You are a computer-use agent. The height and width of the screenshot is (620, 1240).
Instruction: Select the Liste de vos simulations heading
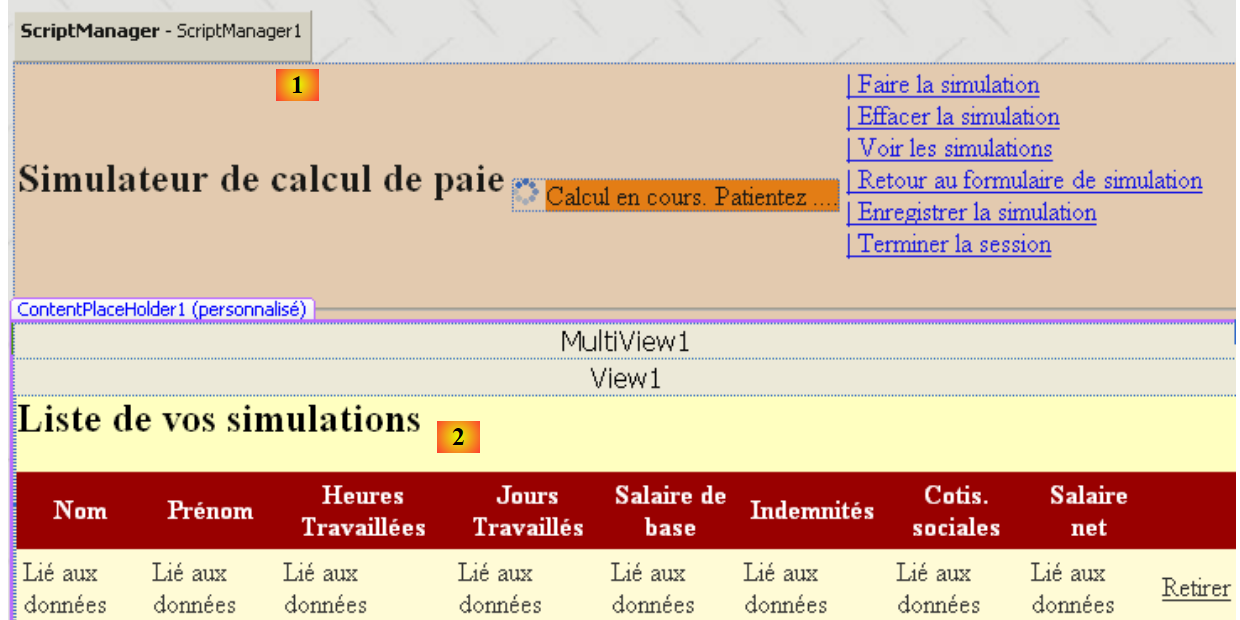219,420
